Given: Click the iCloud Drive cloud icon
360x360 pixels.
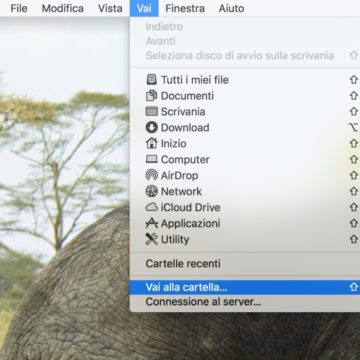Looking at the screenshot, I should 152,207.
